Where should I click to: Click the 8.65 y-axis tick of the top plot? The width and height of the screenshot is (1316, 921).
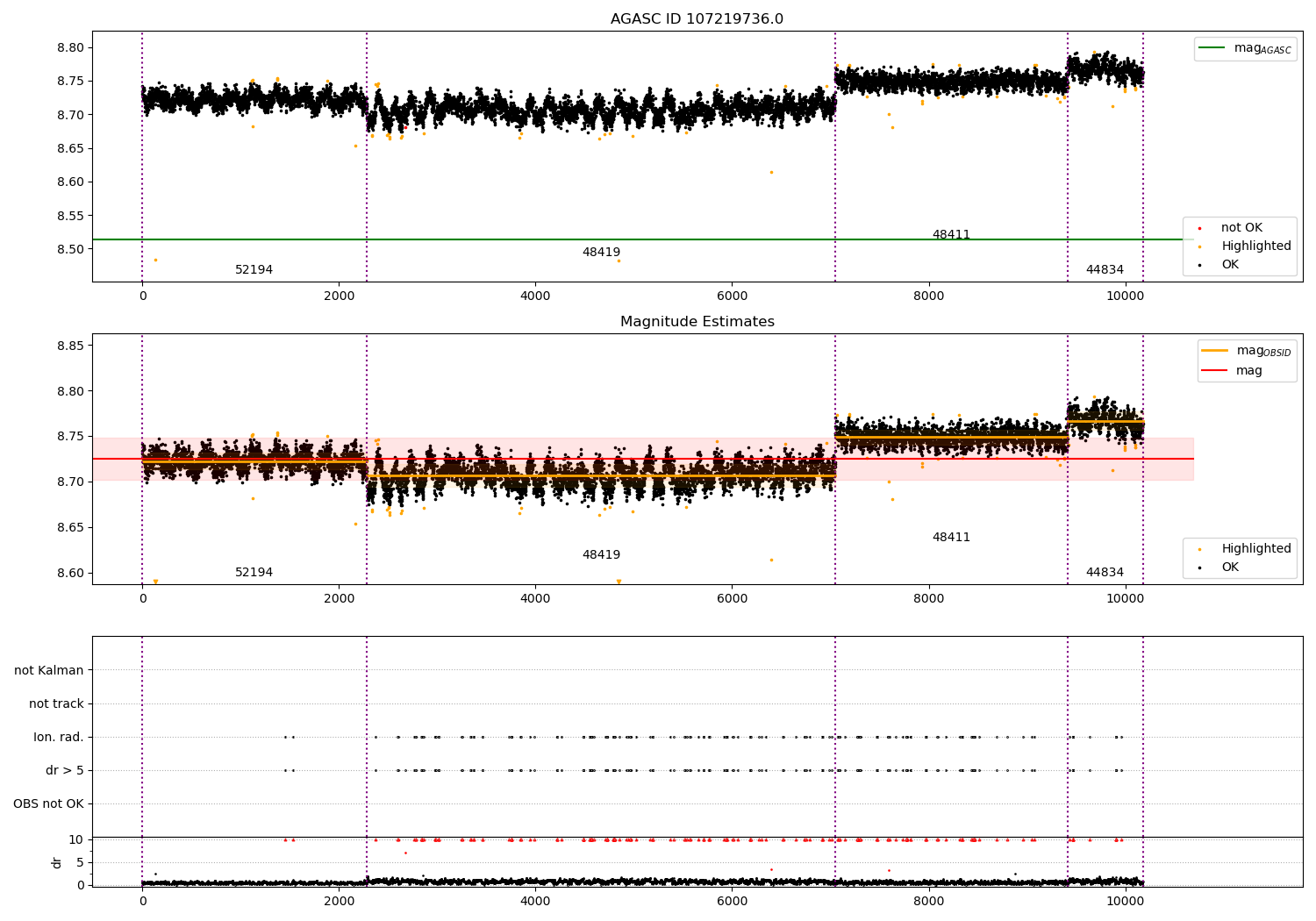(69, 149)
